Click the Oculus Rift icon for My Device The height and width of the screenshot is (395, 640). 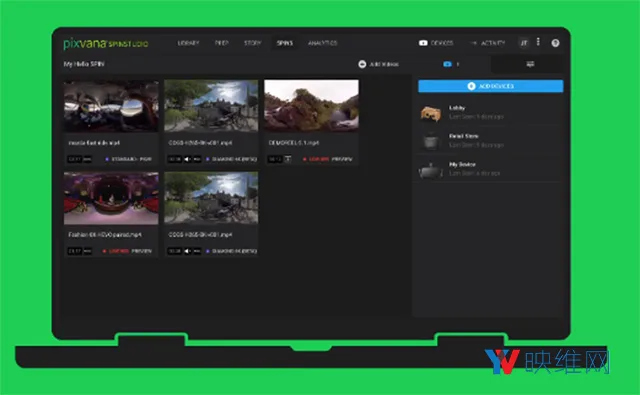[431, 170]
